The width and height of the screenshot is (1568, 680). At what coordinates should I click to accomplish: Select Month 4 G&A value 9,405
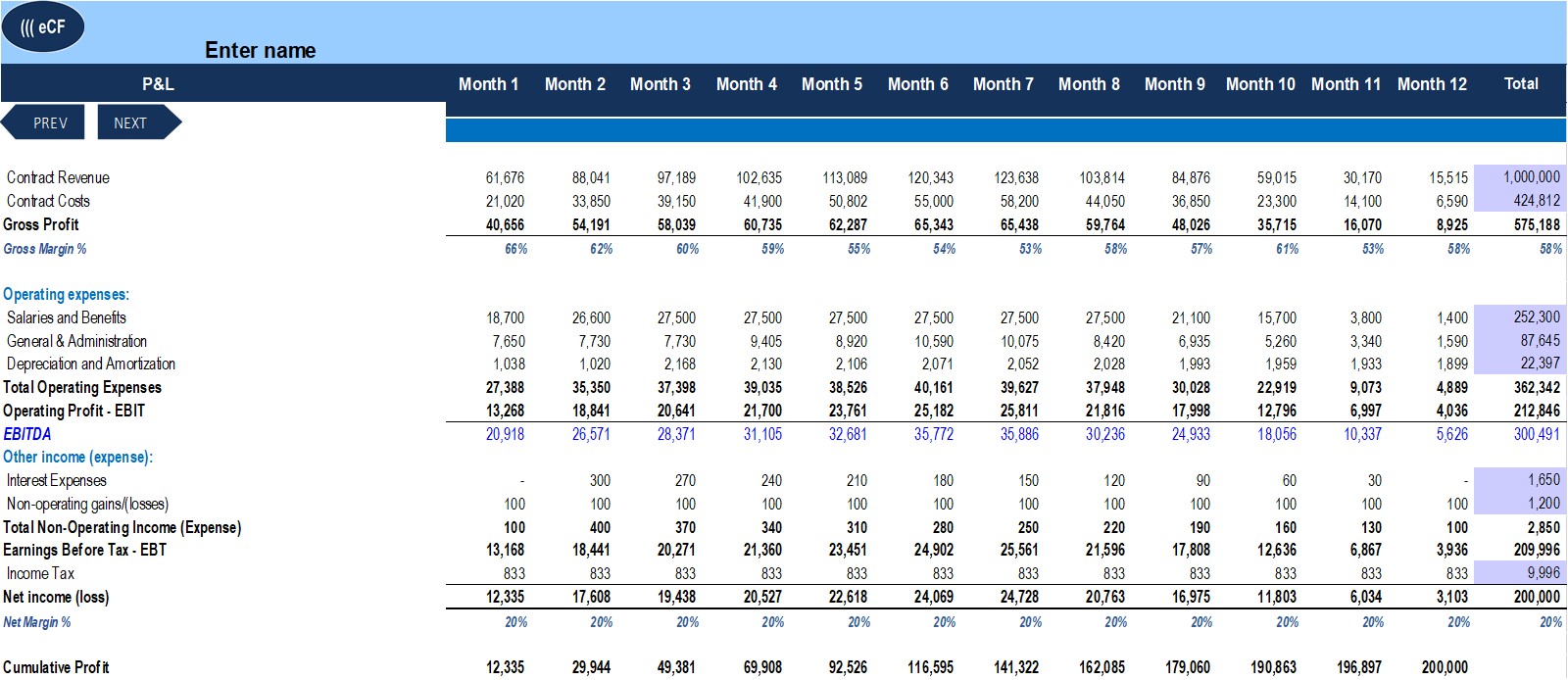(x=765, y=341)
